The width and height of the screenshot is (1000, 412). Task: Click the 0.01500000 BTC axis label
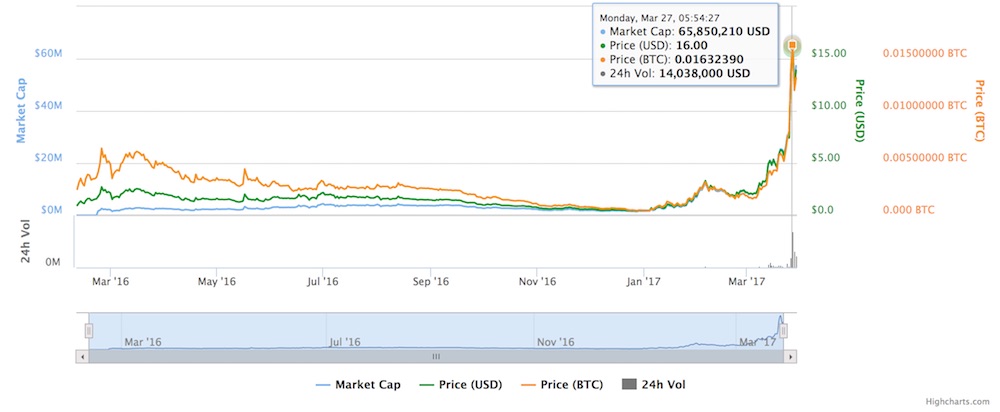pyautogui.click(x=925, y=53)
